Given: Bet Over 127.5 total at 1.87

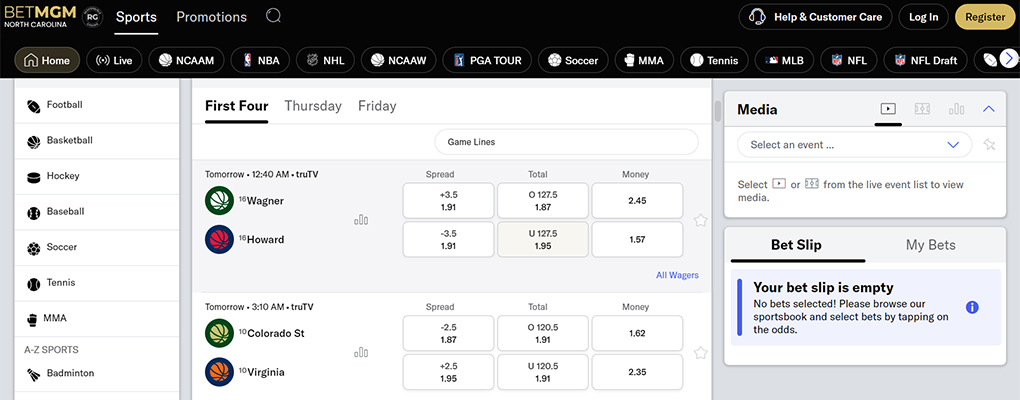Looking at the screenshot, I should 543,201.
